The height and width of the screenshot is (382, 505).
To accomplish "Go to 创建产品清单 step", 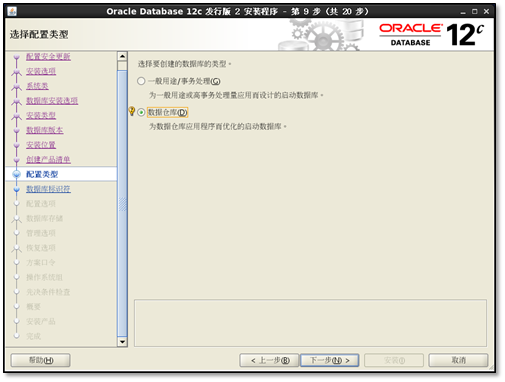I will (48, 159).
